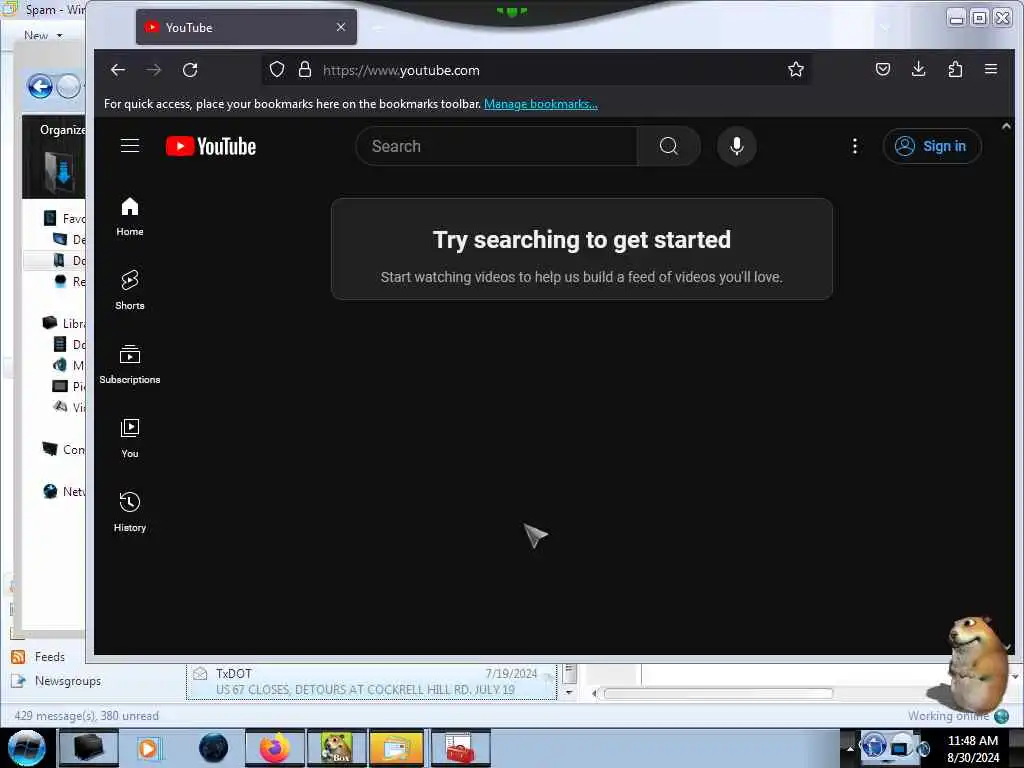Open the Windows Start button
This screenshot has width=1024, height=768.
(x=27, y=748)
